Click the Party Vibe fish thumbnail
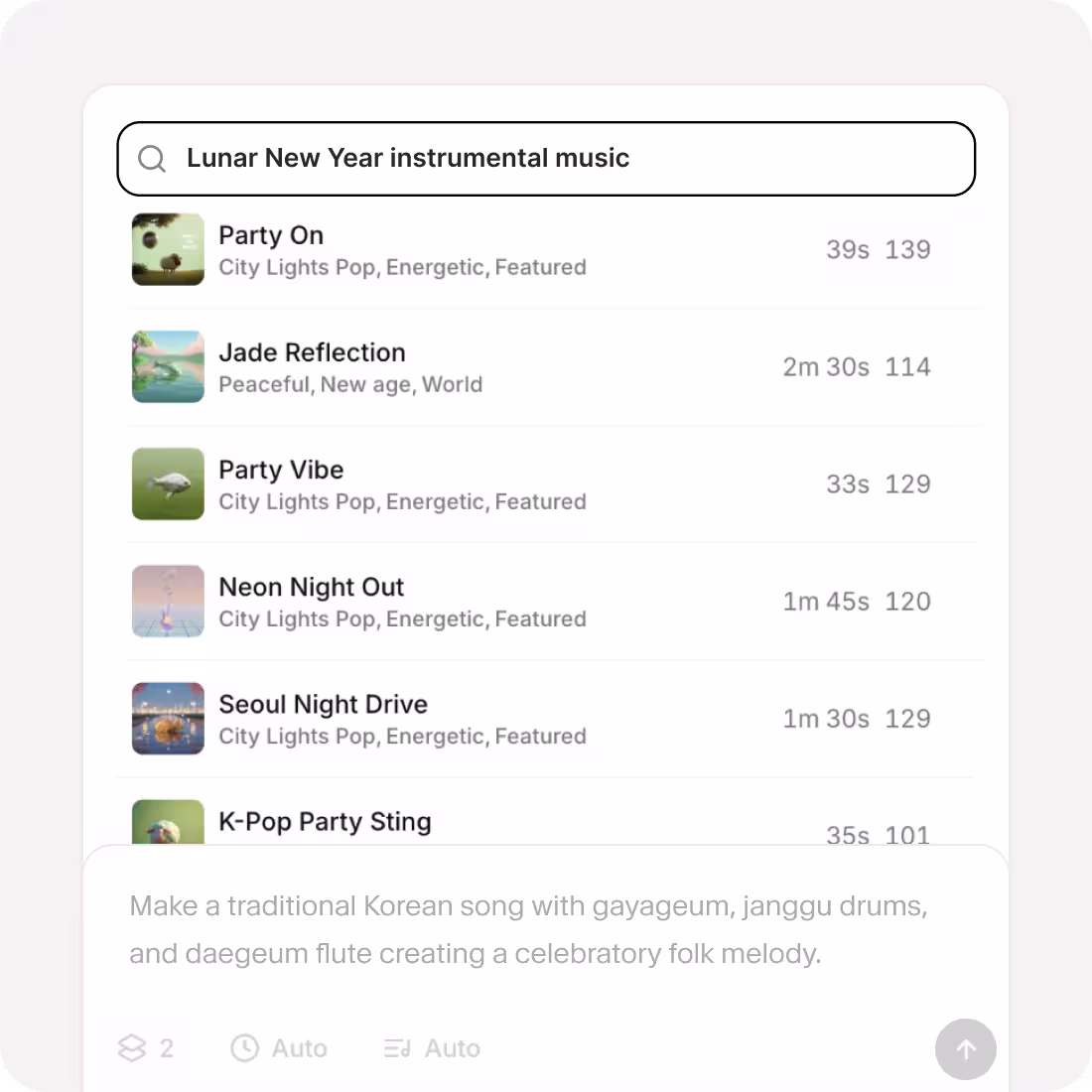1092x1092 pixels. click(x=169, y=484)
